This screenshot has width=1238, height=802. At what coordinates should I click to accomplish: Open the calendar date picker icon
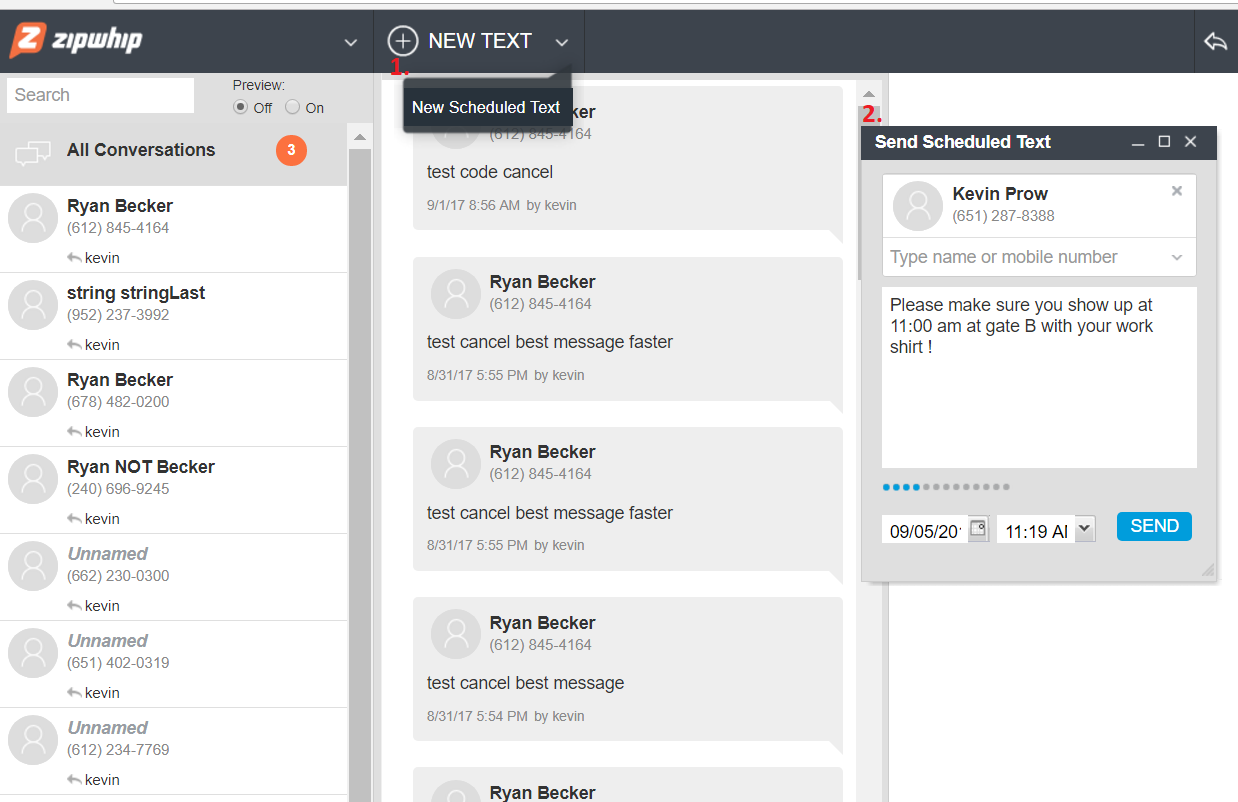pyautogui.click(x=978, y=529)
